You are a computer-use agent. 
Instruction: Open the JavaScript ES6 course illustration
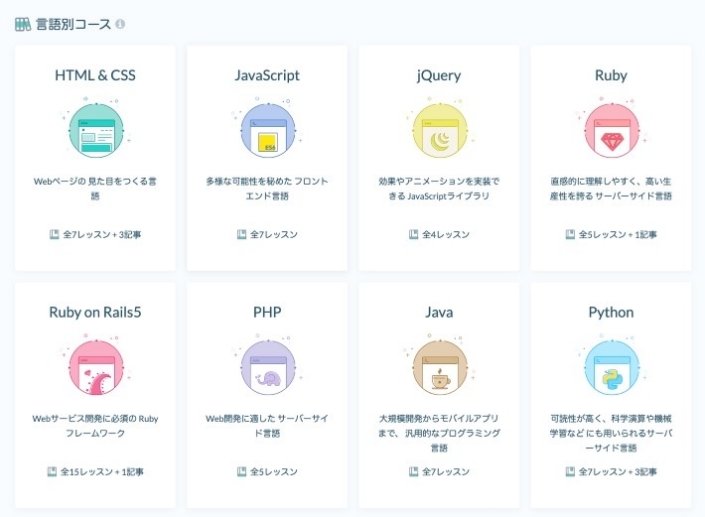(x=268, y=130)
